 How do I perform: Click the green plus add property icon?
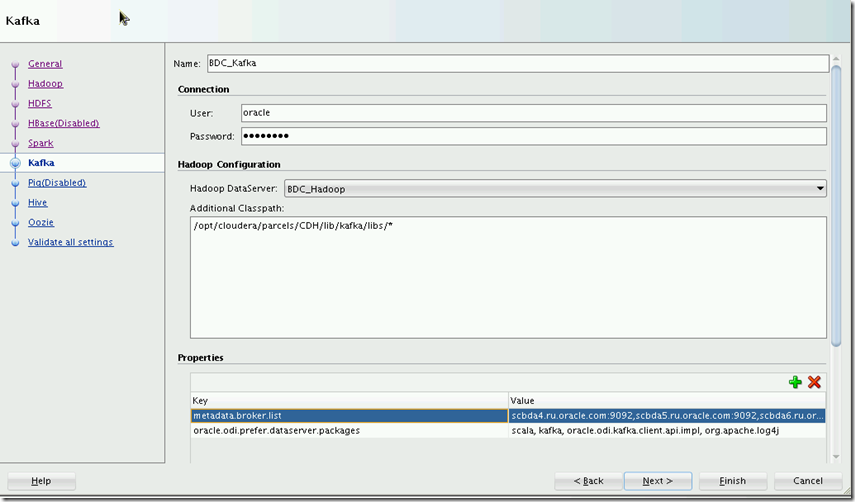coord(795,382)
